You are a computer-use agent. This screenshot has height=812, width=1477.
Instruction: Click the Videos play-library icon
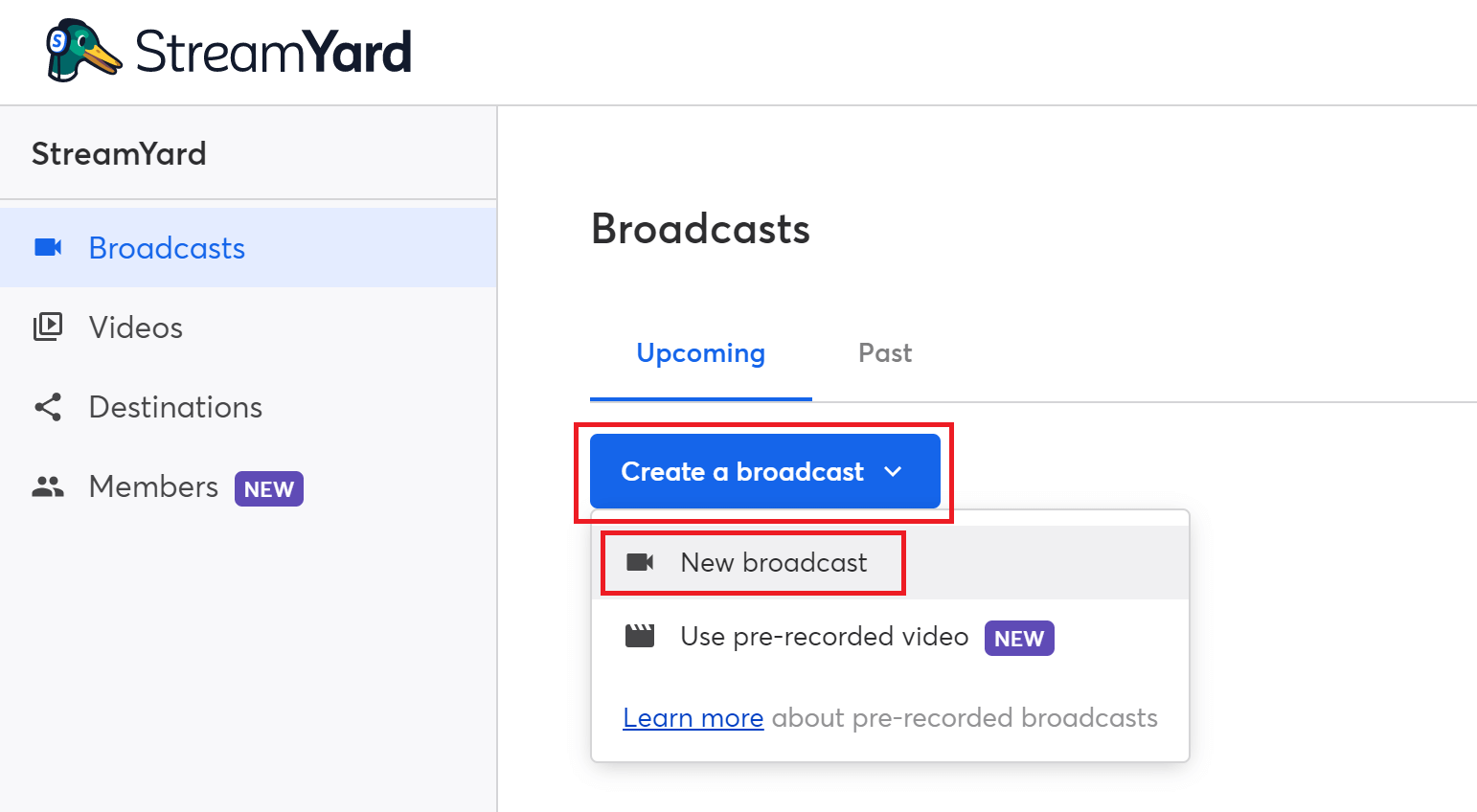pos(48,327)
